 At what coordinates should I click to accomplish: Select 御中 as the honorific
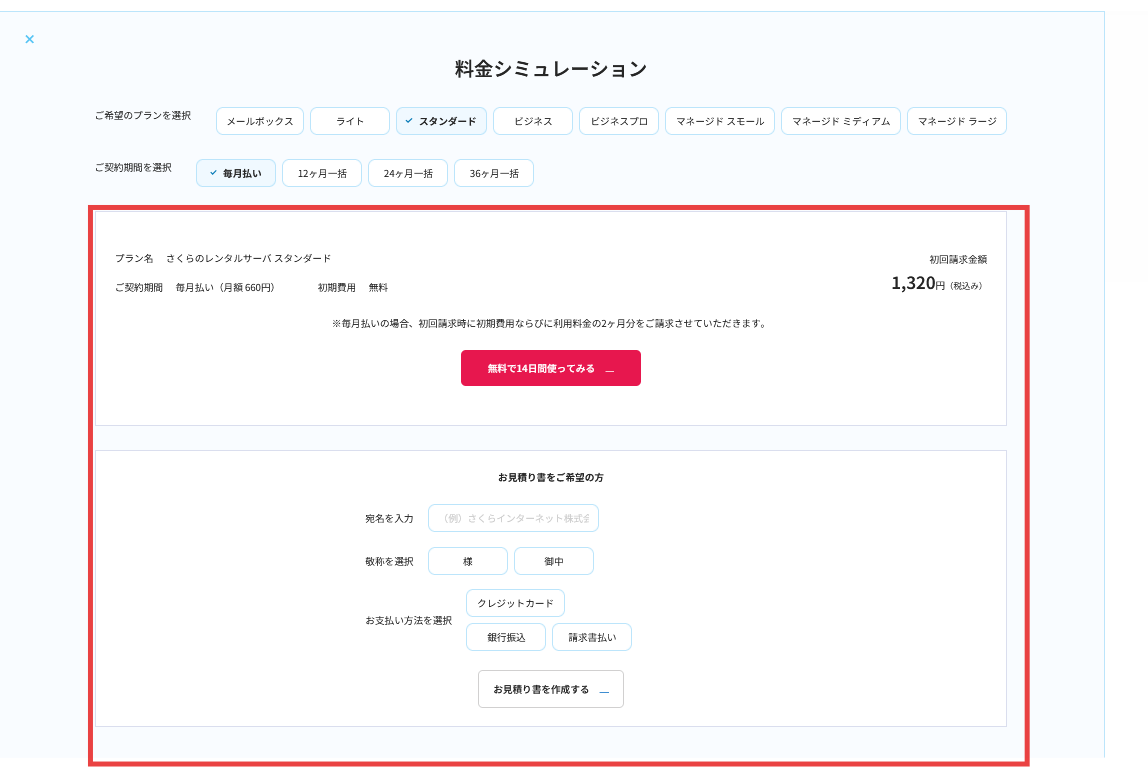[x=553, y=560]
